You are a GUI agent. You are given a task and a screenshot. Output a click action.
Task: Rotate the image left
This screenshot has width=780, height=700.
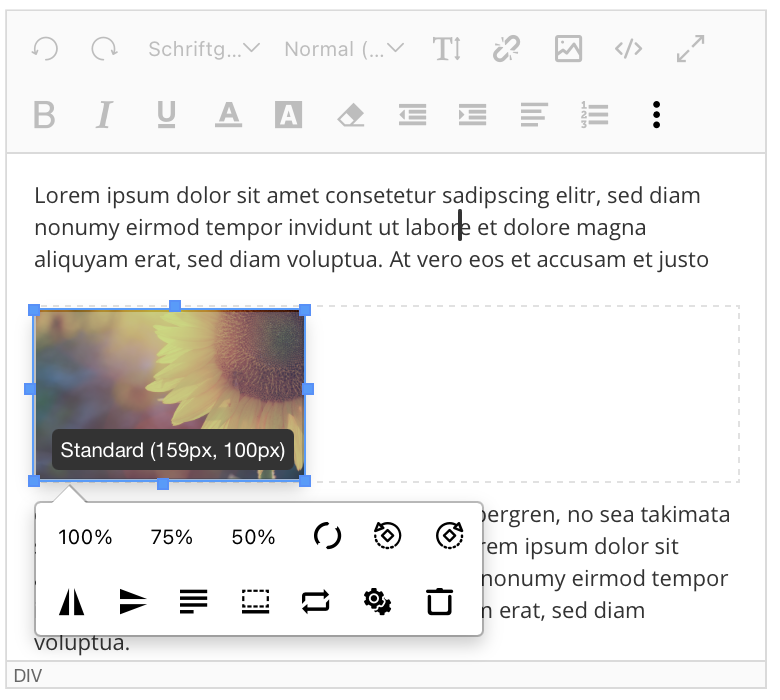coord(387,535)
